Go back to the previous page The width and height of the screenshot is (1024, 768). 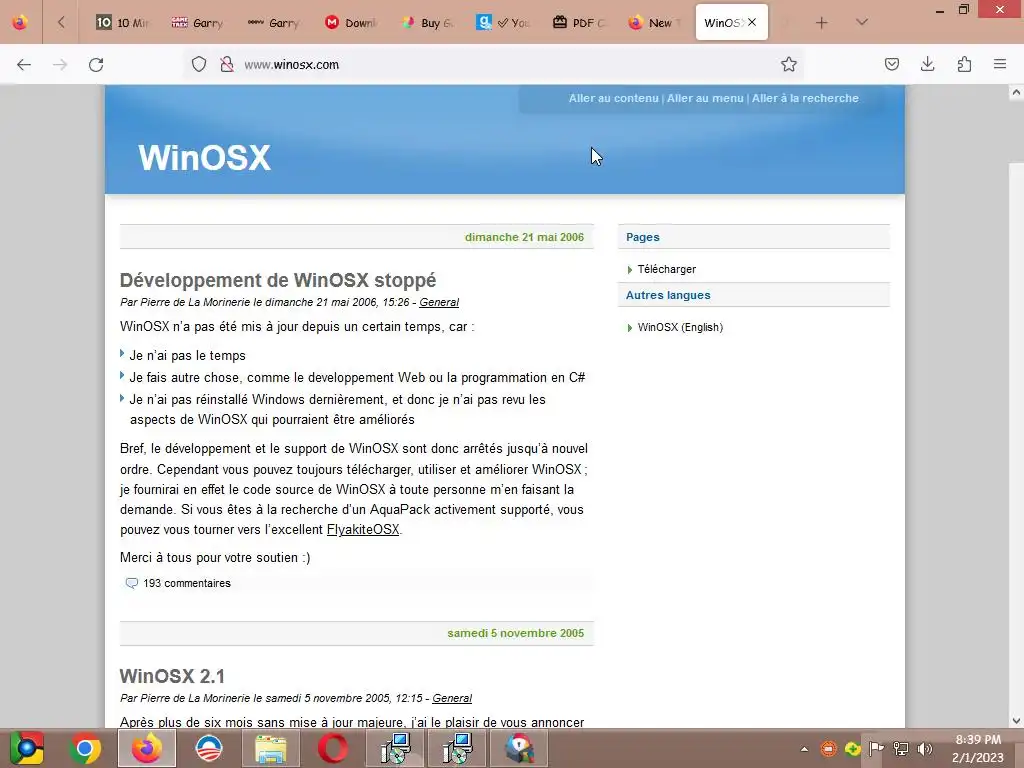tap(24, 65)
